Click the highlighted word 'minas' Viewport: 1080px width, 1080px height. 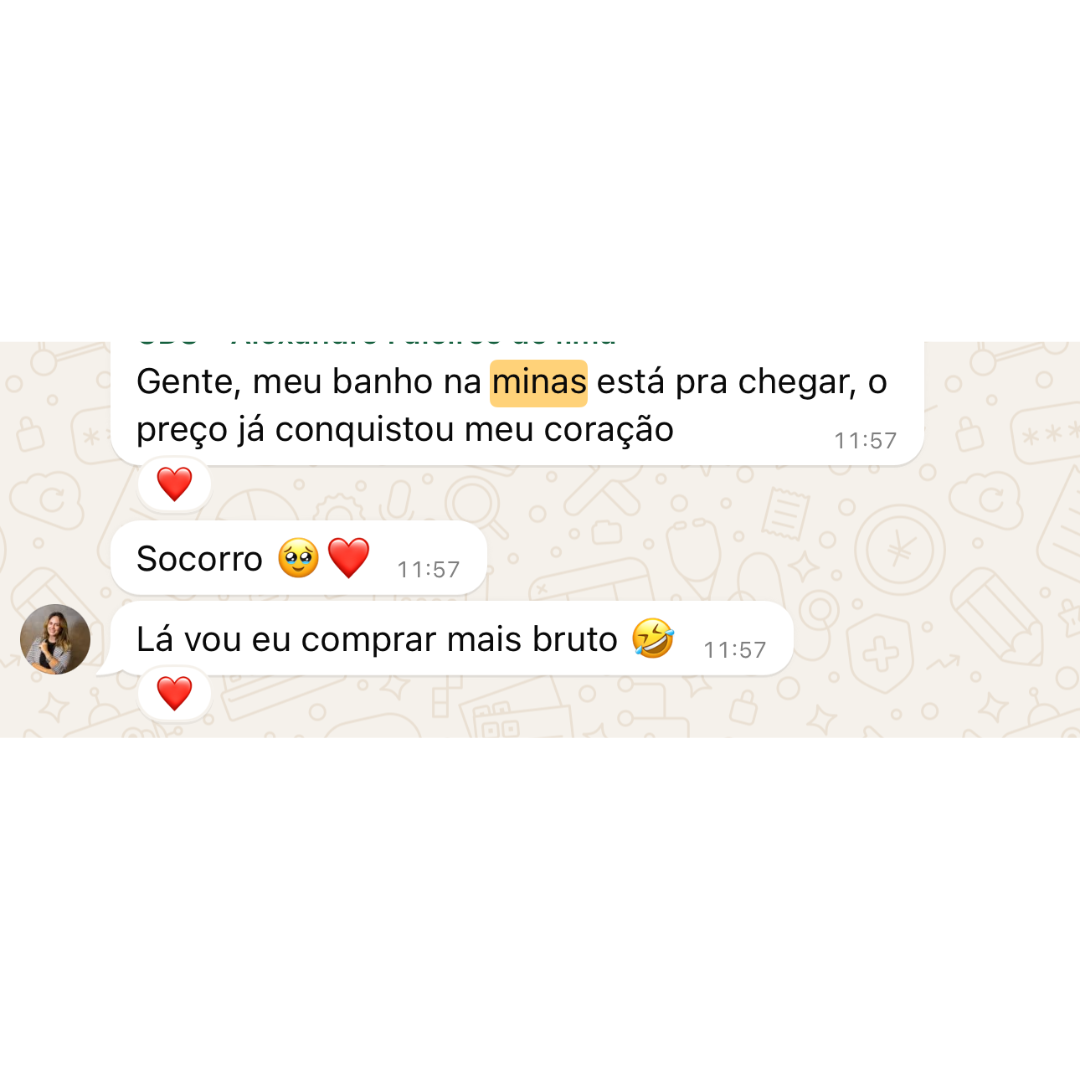pyautogui.click(x=539, y=382)
